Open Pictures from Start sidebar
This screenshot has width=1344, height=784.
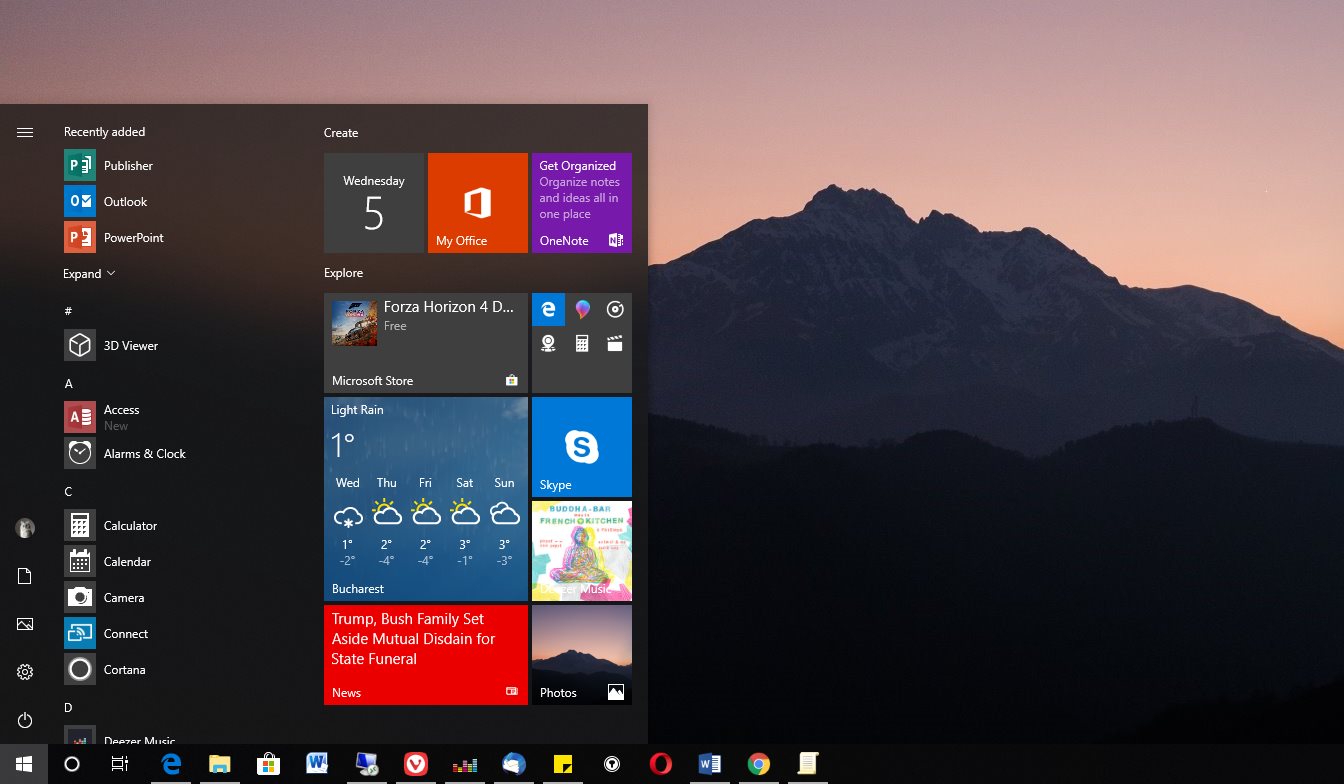25,624
